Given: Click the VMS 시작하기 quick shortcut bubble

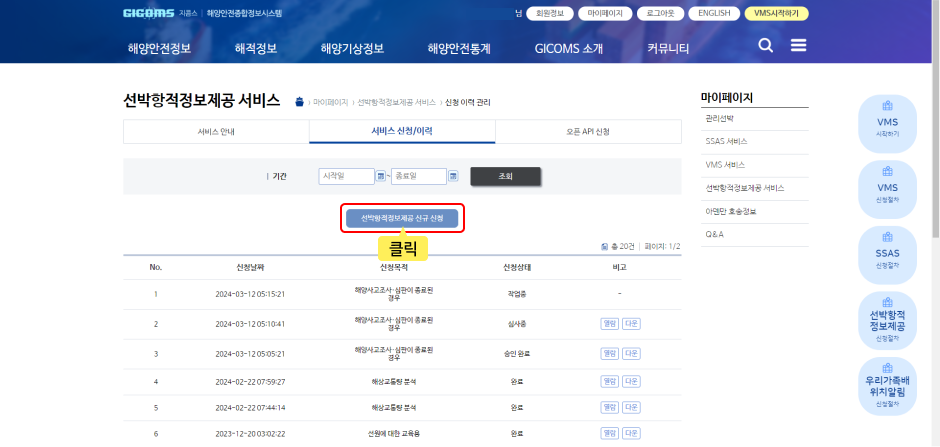Looking at the screenshot, I should [x=887, y=123].
